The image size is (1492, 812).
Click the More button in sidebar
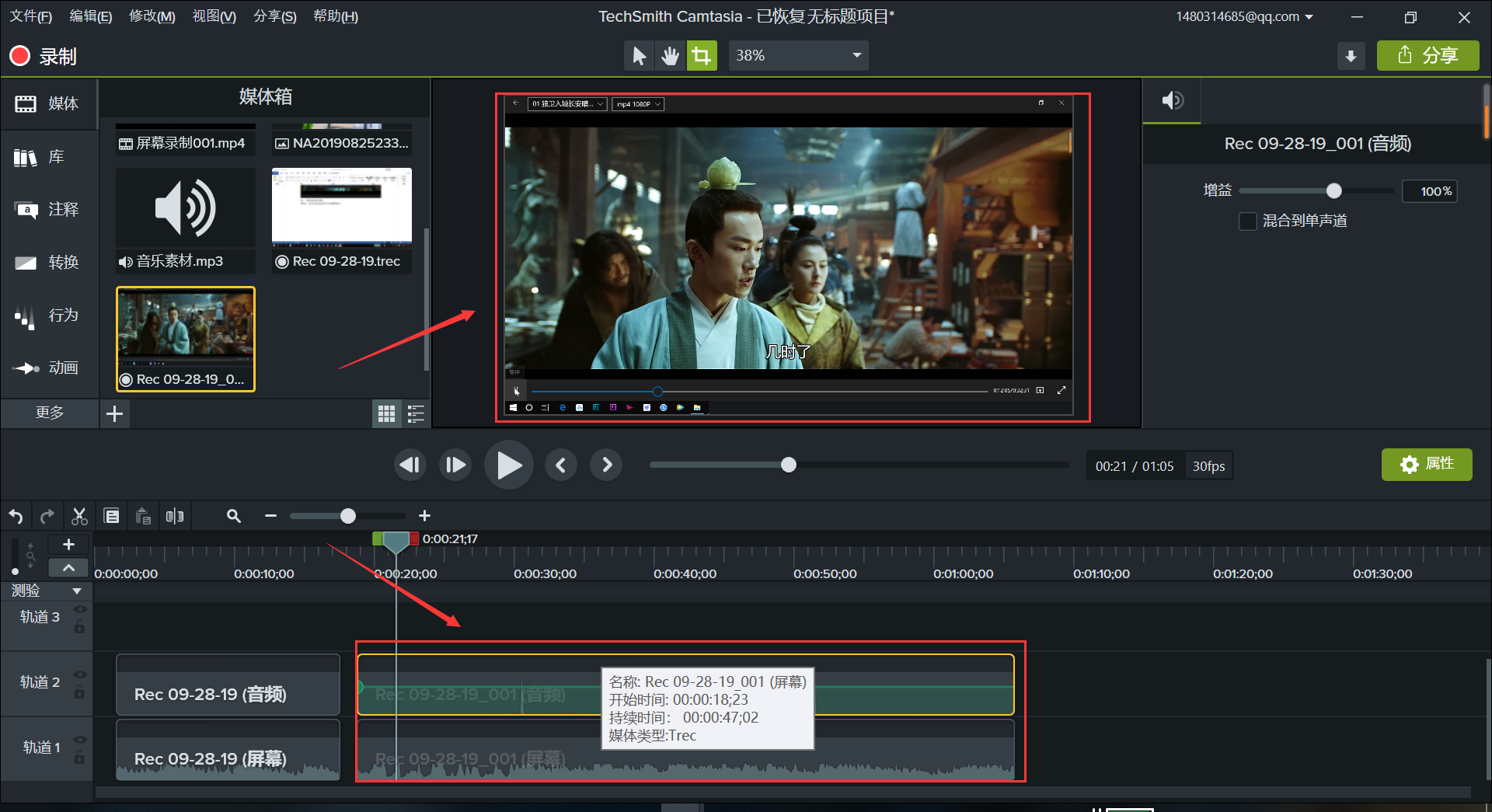tap(49, 413)
